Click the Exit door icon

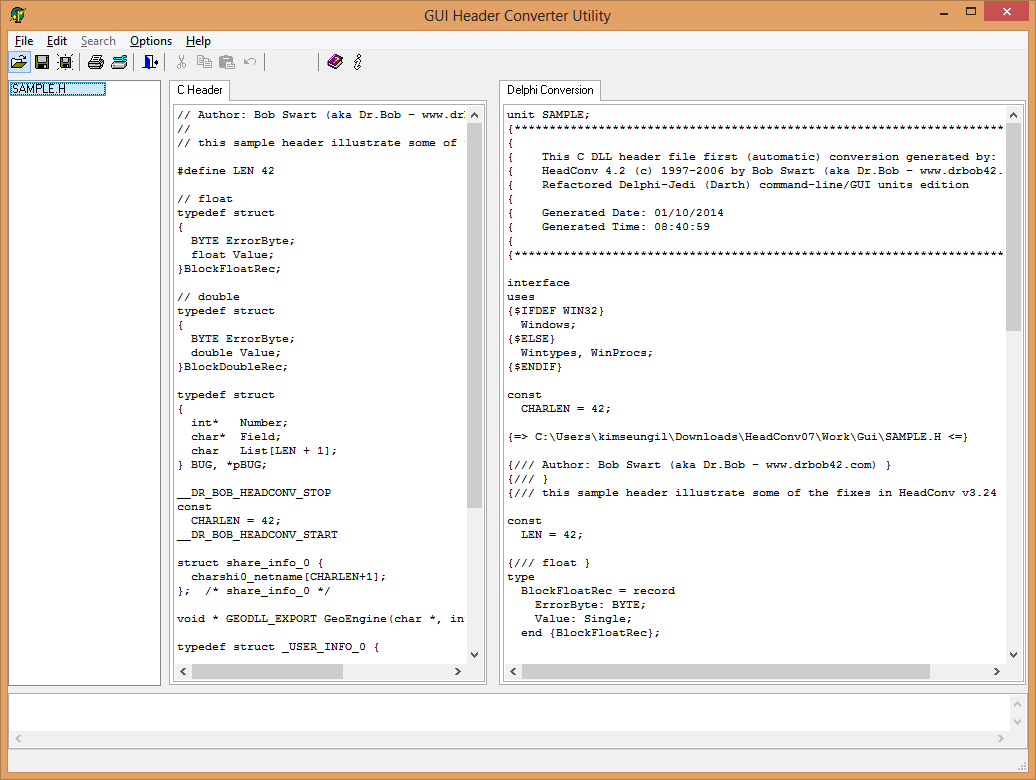coord(150,62)
